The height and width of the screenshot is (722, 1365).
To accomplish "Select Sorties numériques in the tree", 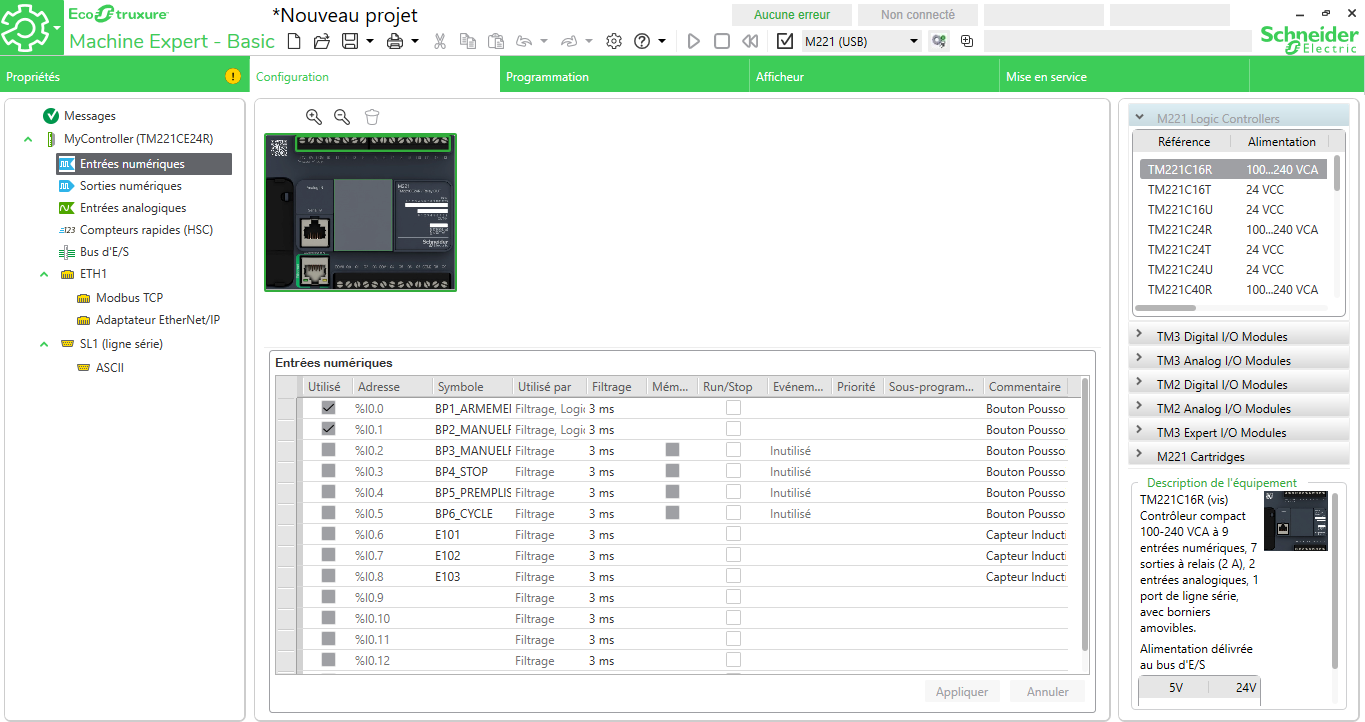I will coord(131,186).
